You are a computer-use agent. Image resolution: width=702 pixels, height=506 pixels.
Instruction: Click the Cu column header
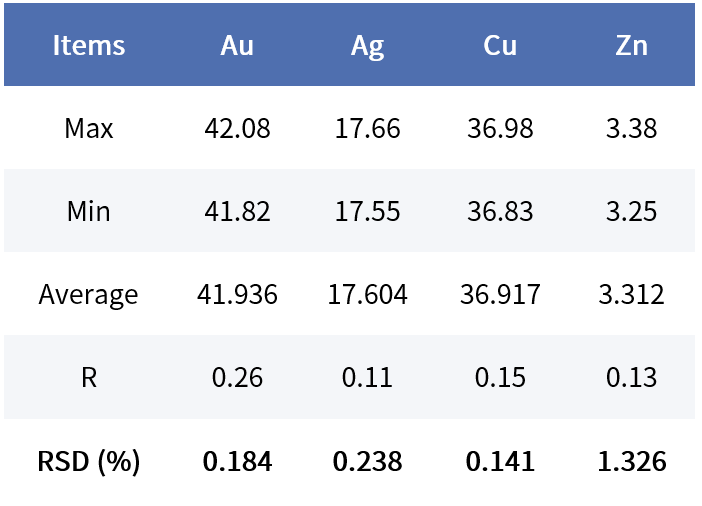(x=499, y=46)
